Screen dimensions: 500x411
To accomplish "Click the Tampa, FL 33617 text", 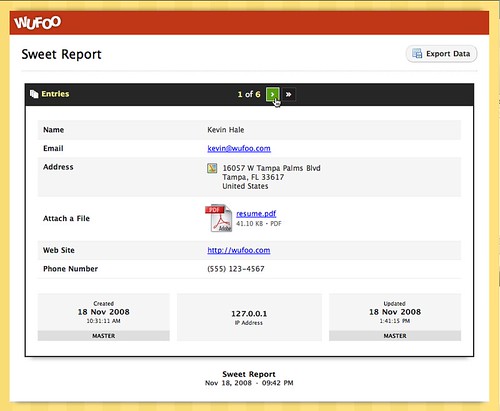I will click(253, 177).
